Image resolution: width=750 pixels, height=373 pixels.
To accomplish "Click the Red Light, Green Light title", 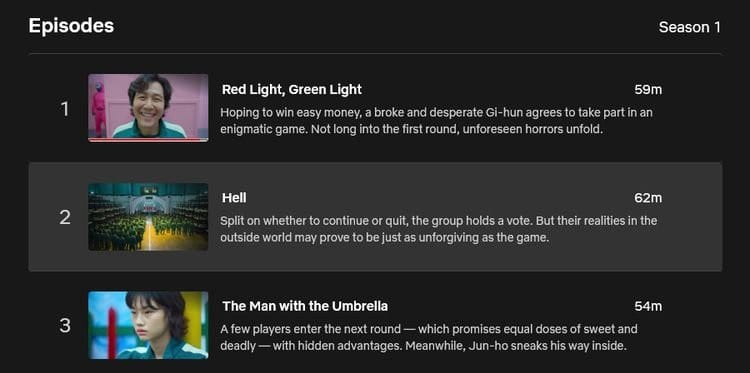I will [x=292, y=89].
